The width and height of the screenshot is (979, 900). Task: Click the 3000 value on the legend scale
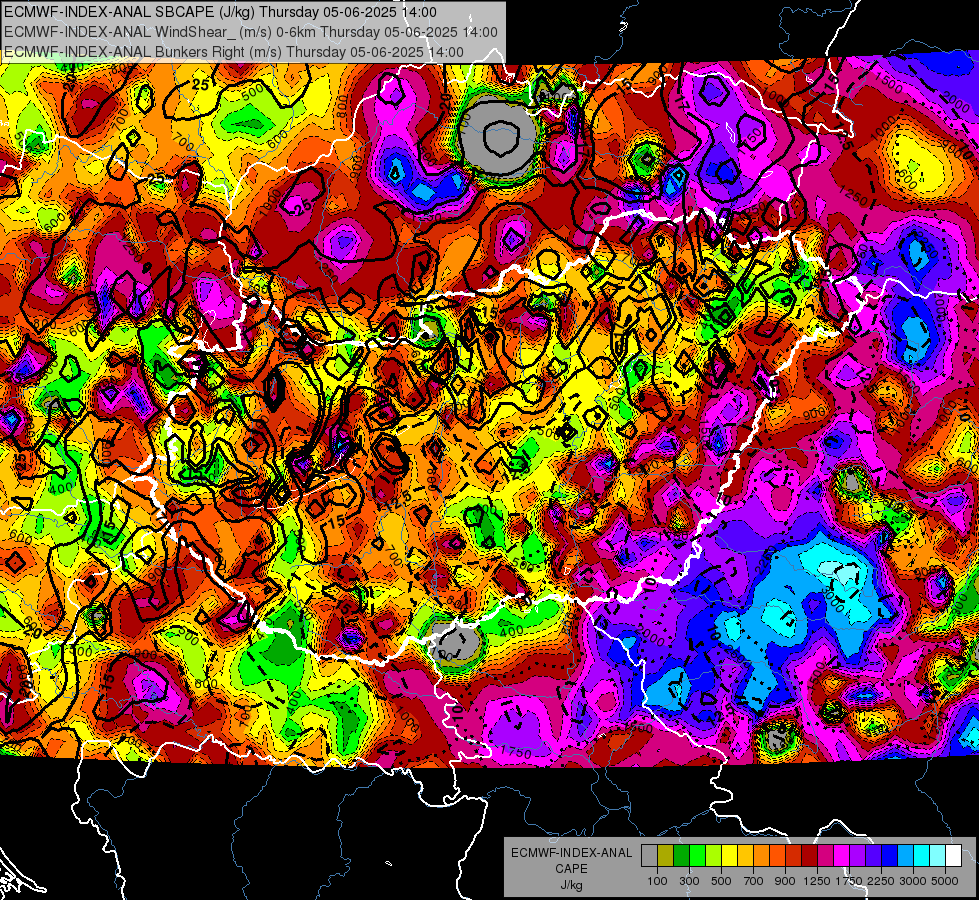913,881
